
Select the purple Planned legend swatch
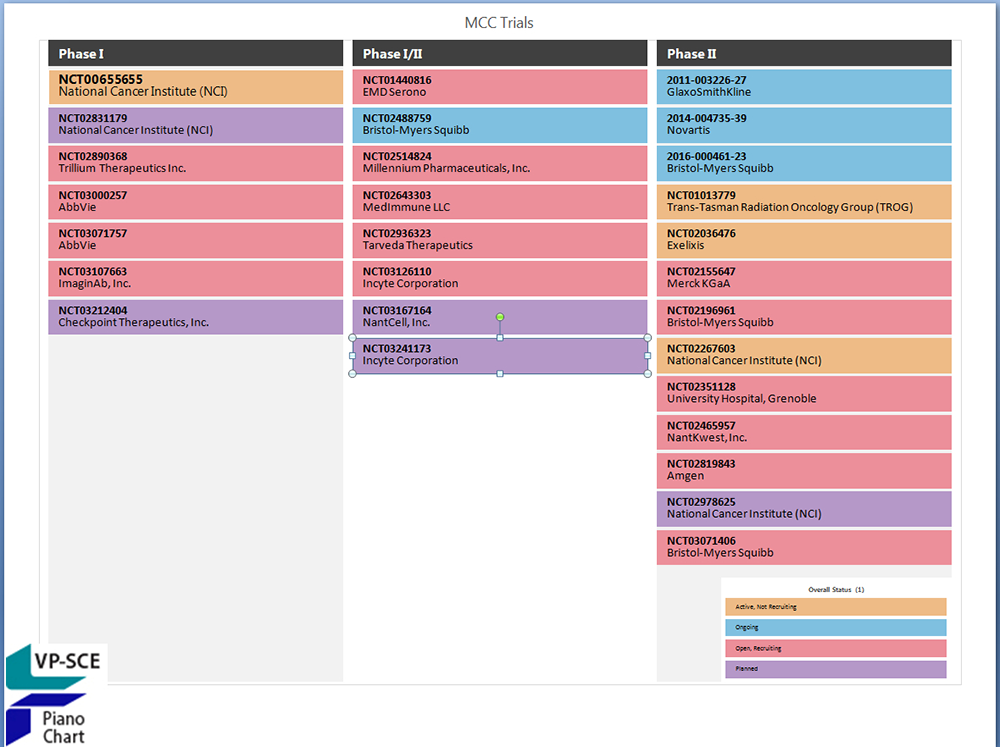click(835, 669)
